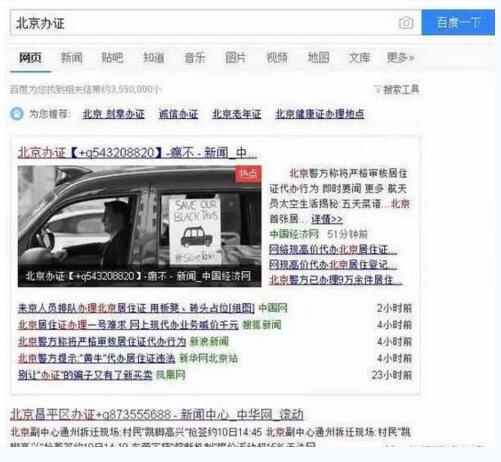Open the 贴吧 tab

[112, 58]
